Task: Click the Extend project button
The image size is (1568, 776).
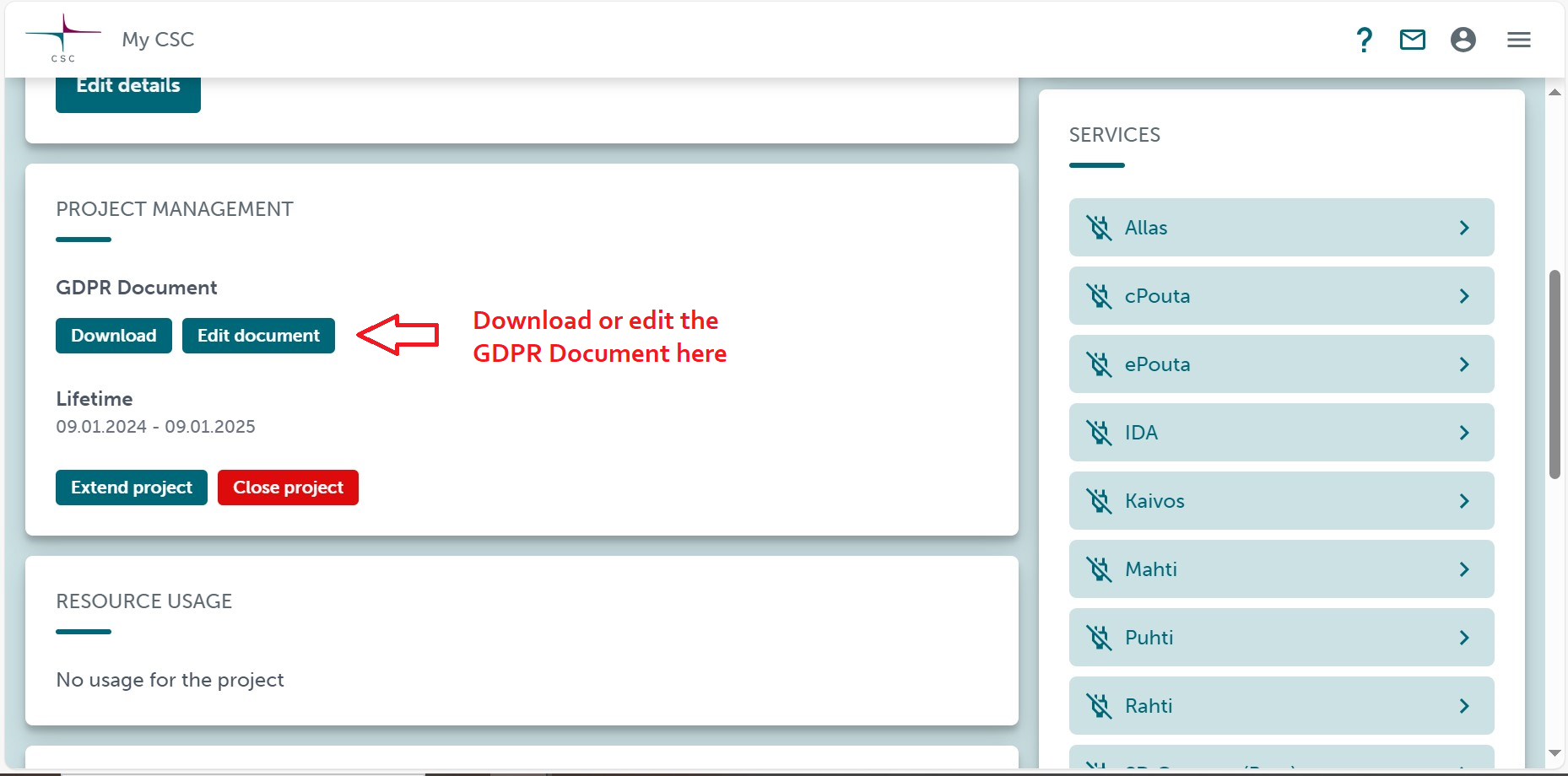Action: [x=132, y=488]
